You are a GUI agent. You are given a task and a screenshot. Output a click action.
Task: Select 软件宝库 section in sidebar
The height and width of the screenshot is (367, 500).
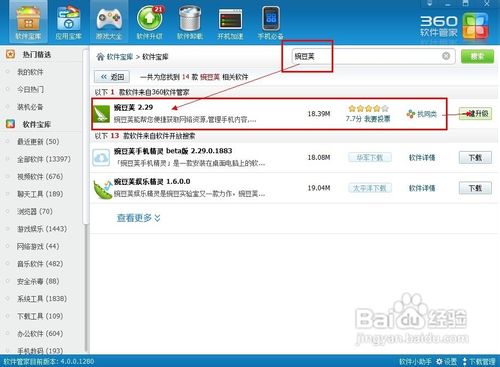pyautogui.click(x=37, y=124)
